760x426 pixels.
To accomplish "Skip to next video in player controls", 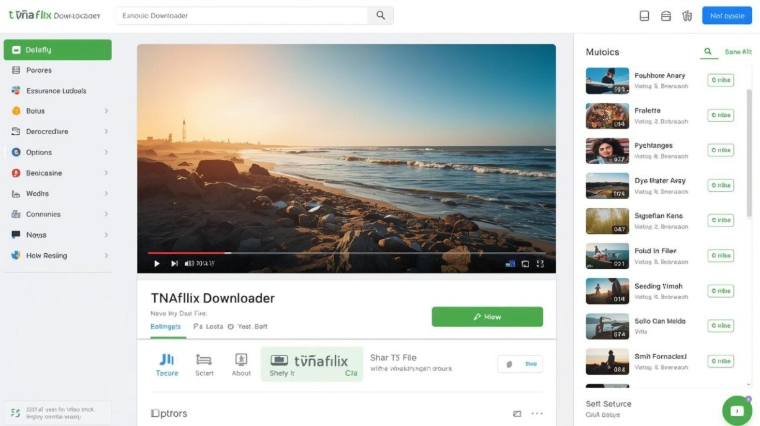I will point(174,263).
